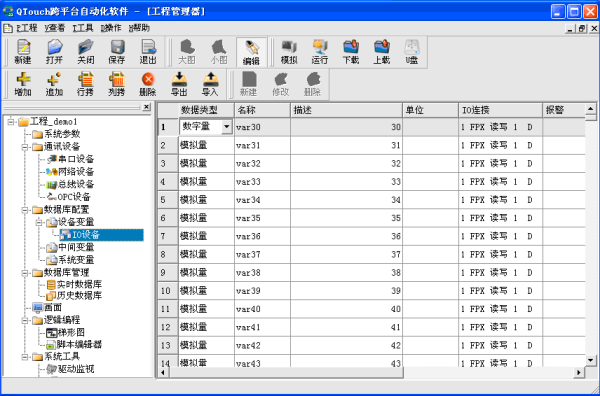Start 模拟 simulation from toolbar
Screen dimensions: 600x396
pos(289,52)
